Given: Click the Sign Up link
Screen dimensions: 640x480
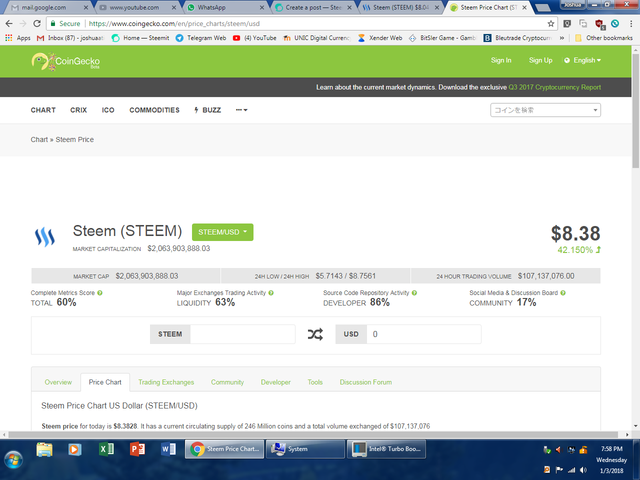Looking at the screenshot, I should pyautogui.click(x=540, y=60).
